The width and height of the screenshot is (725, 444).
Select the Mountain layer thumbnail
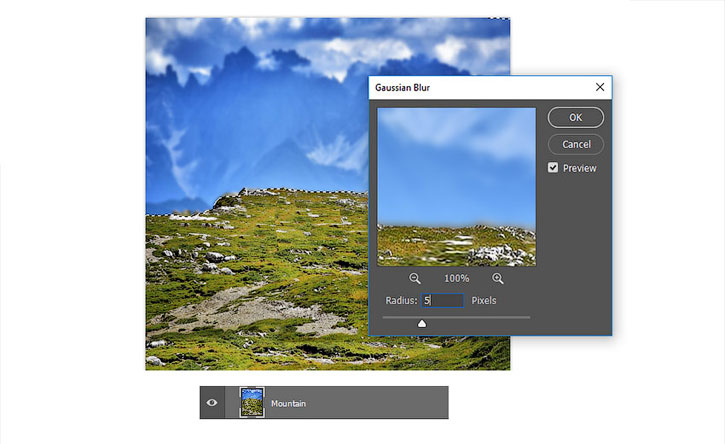[x=252, y=402]
